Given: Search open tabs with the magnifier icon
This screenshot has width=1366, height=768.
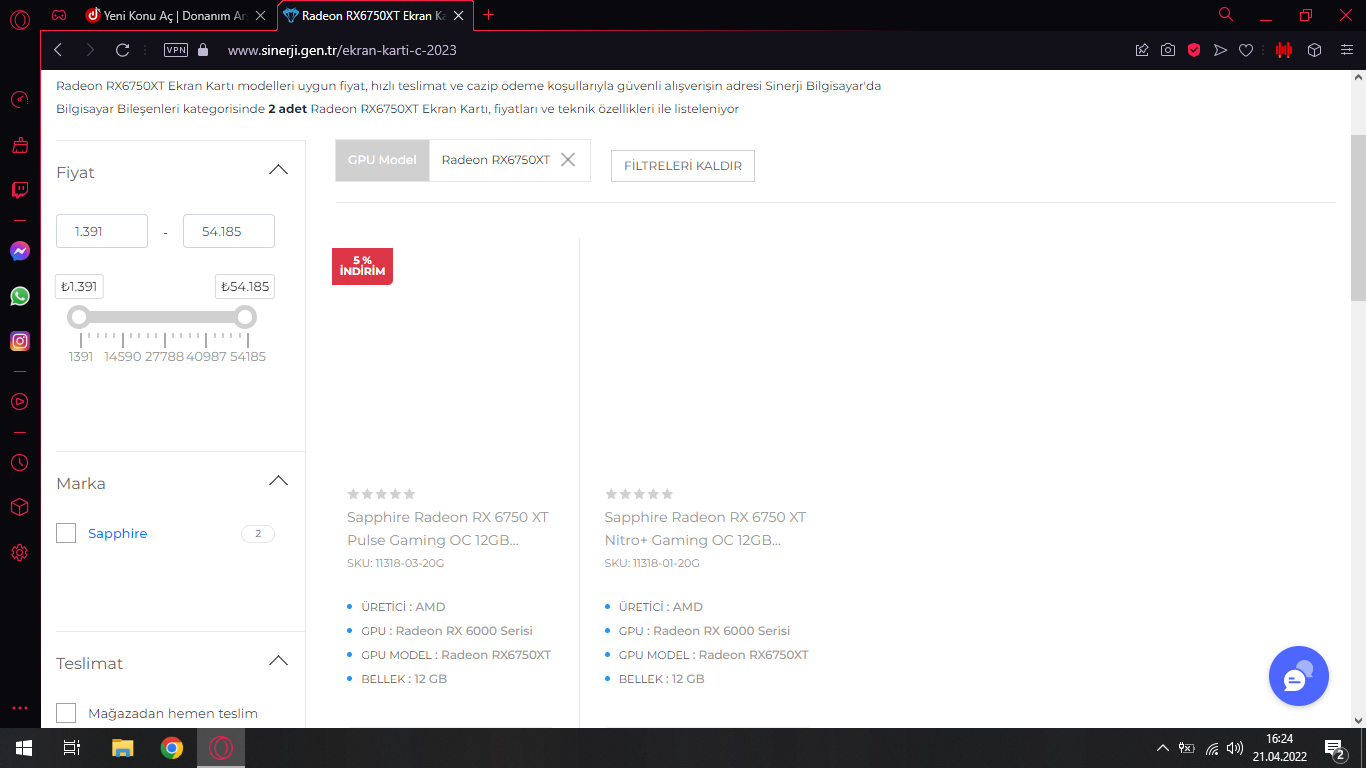Looking at the screenshot, I should pos(1226,14).
